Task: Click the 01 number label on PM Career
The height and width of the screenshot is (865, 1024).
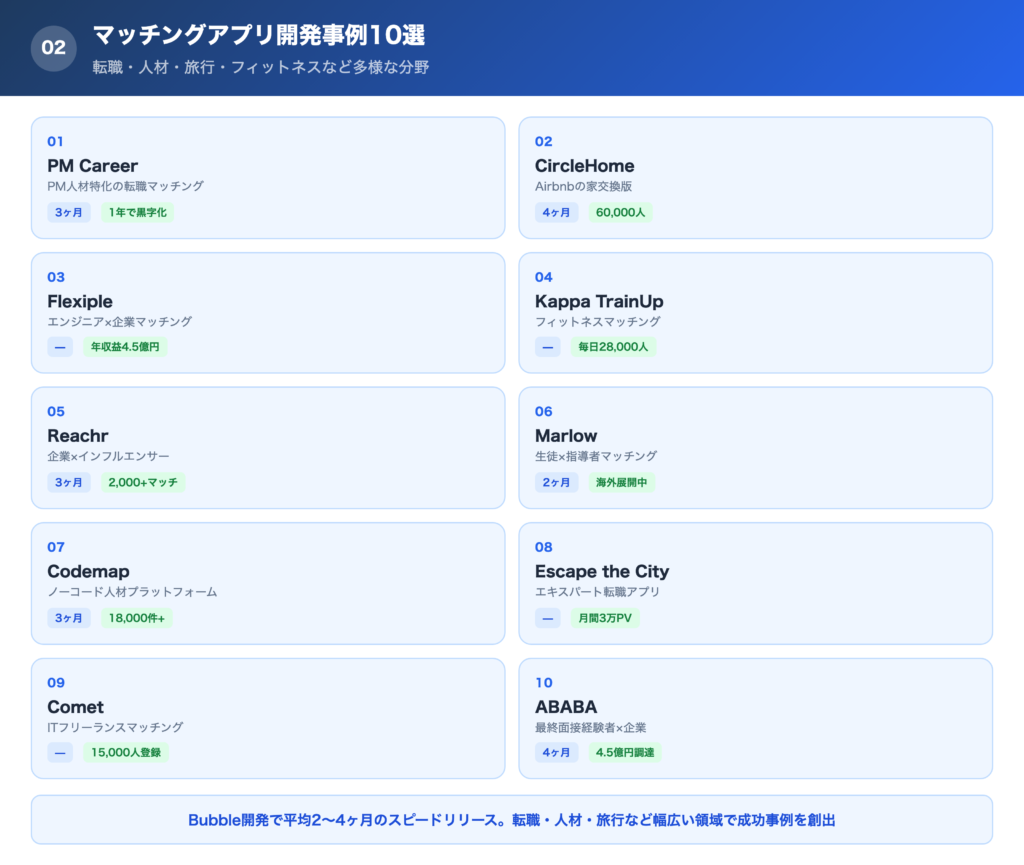Action: [x=56, y=142]
